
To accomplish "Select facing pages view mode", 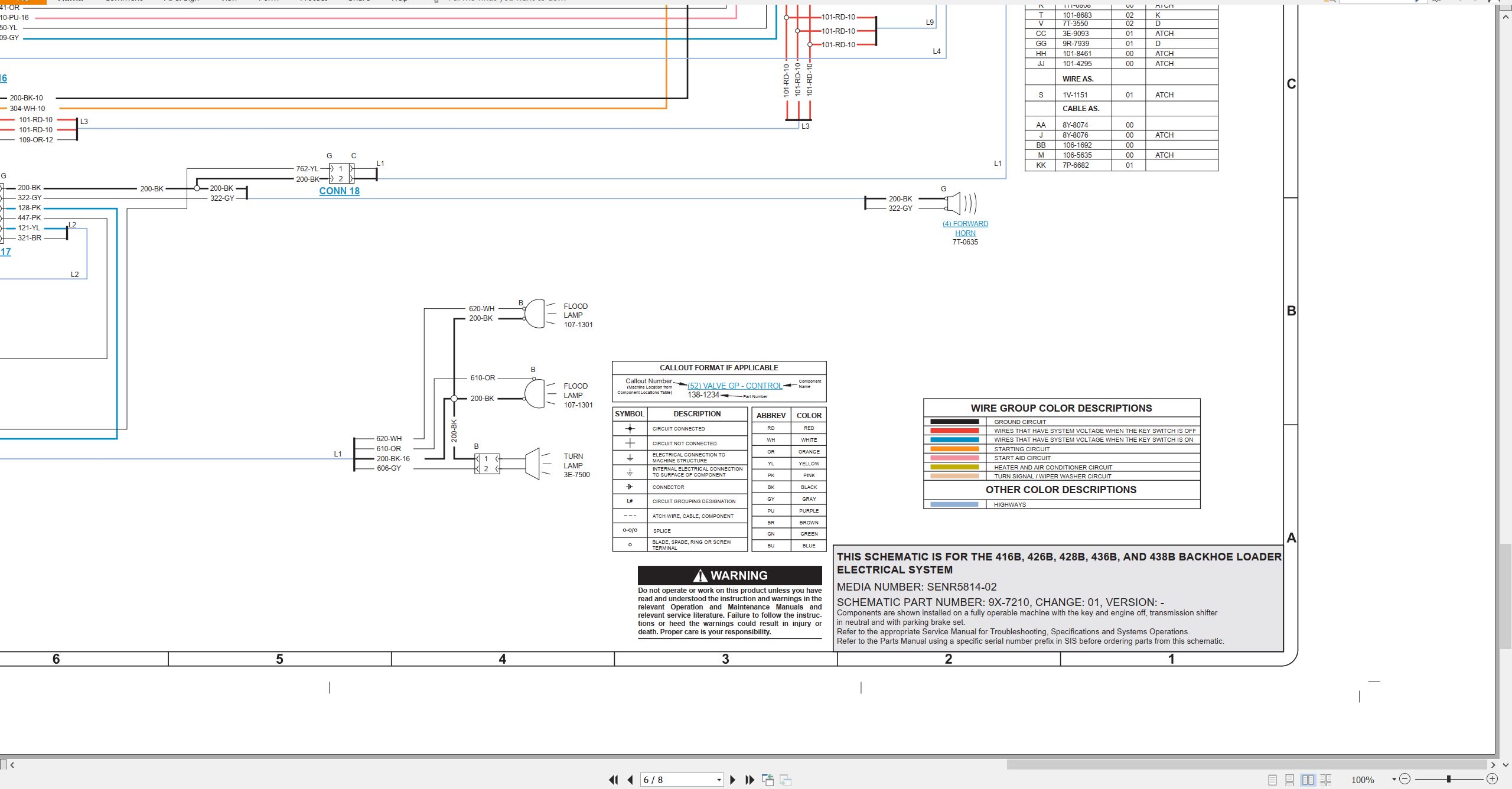I will coord(1308,780).
